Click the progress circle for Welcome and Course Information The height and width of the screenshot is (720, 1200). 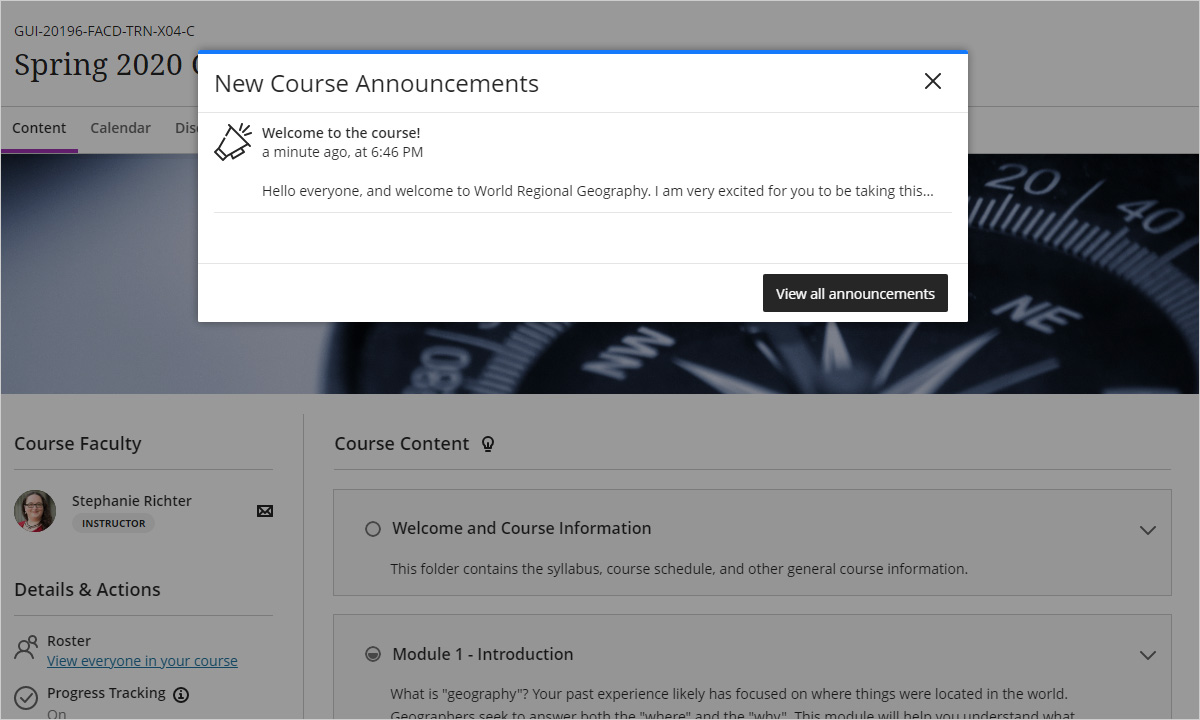click(373, 529)
